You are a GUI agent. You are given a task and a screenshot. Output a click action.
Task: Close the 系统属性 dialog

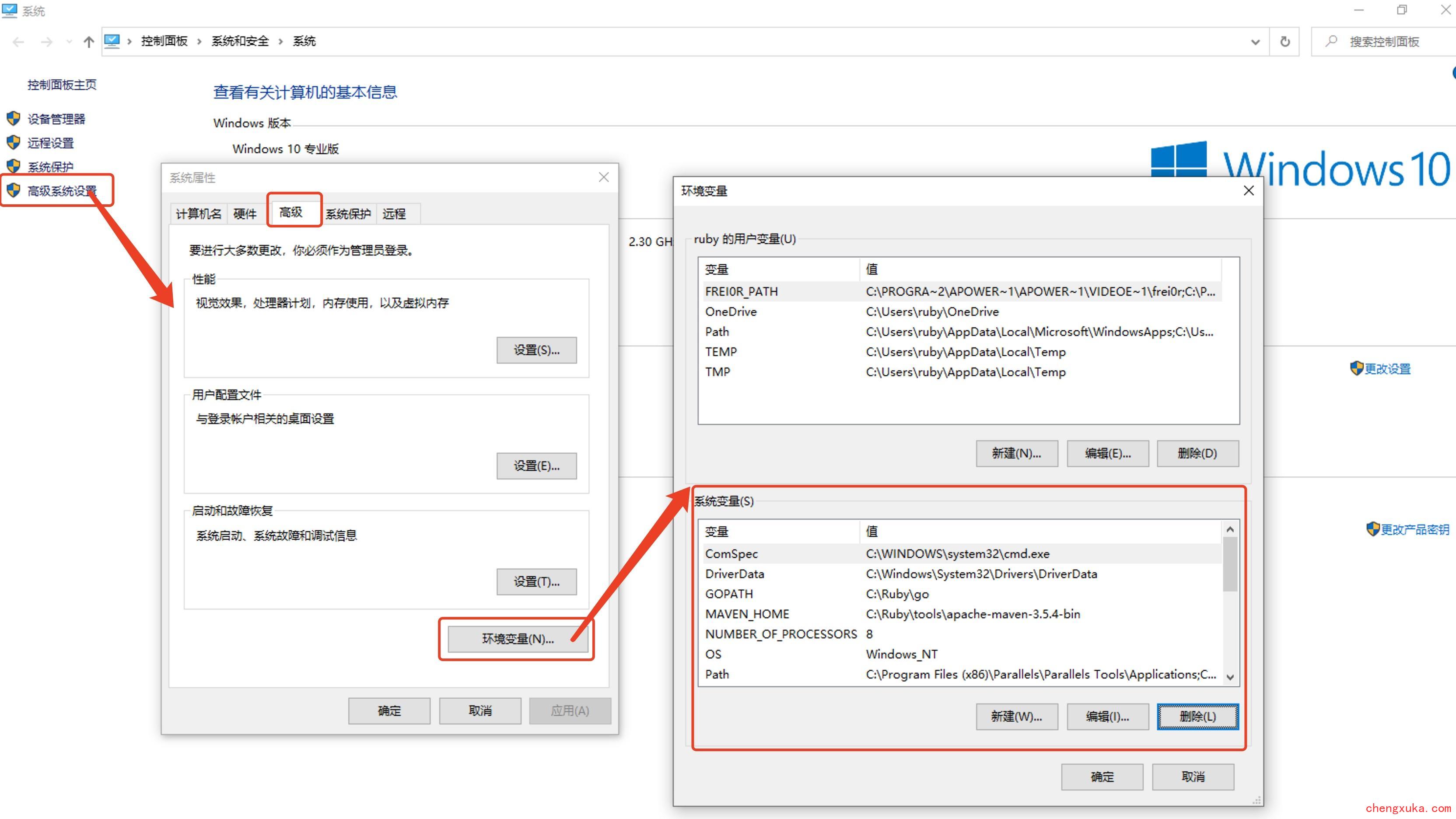[604, 178]
